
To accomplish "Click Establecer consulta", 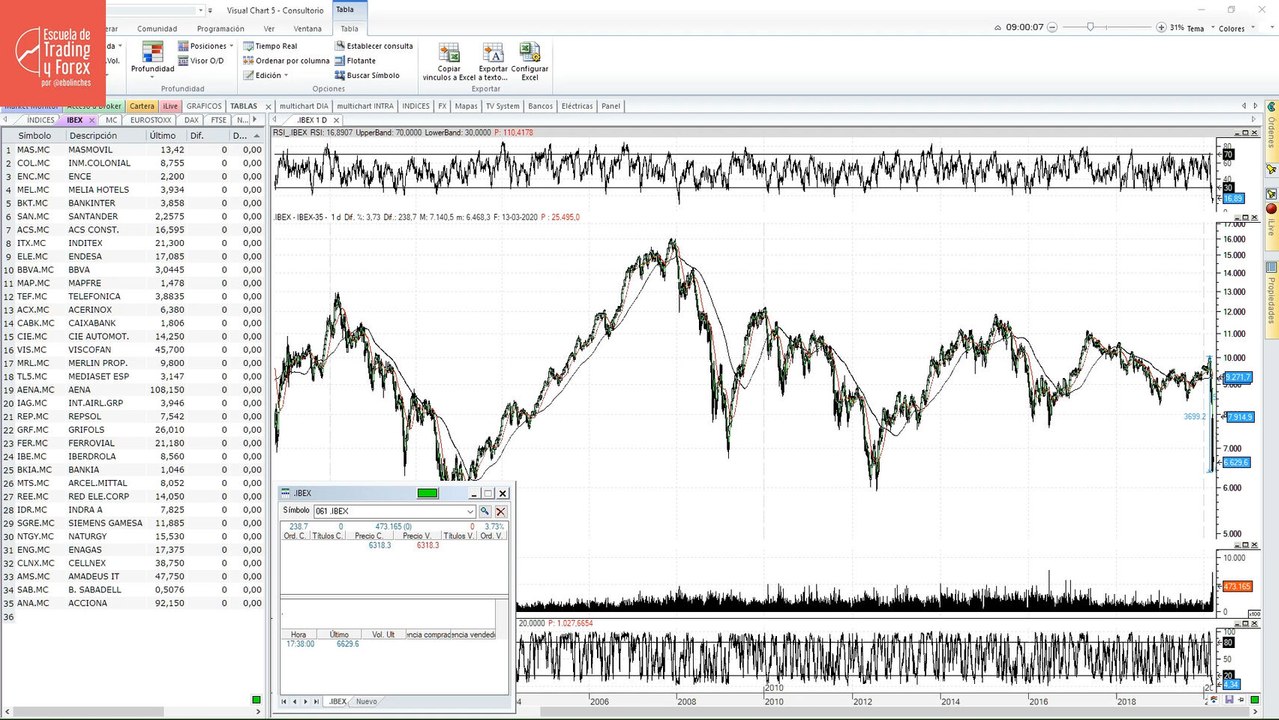I will coord(373,46).
